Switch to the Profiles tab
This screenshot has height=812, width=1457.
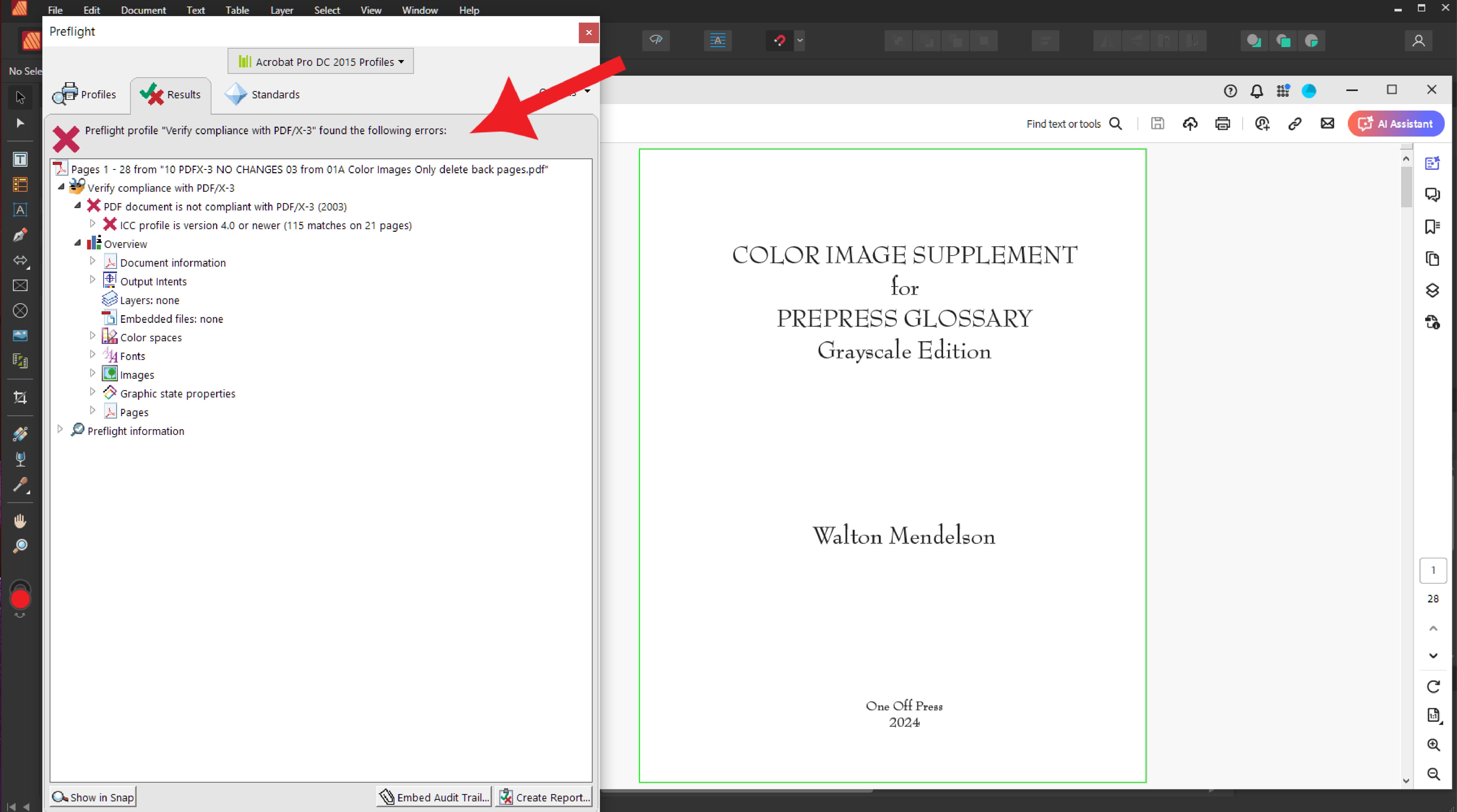(x=84, y=94)
